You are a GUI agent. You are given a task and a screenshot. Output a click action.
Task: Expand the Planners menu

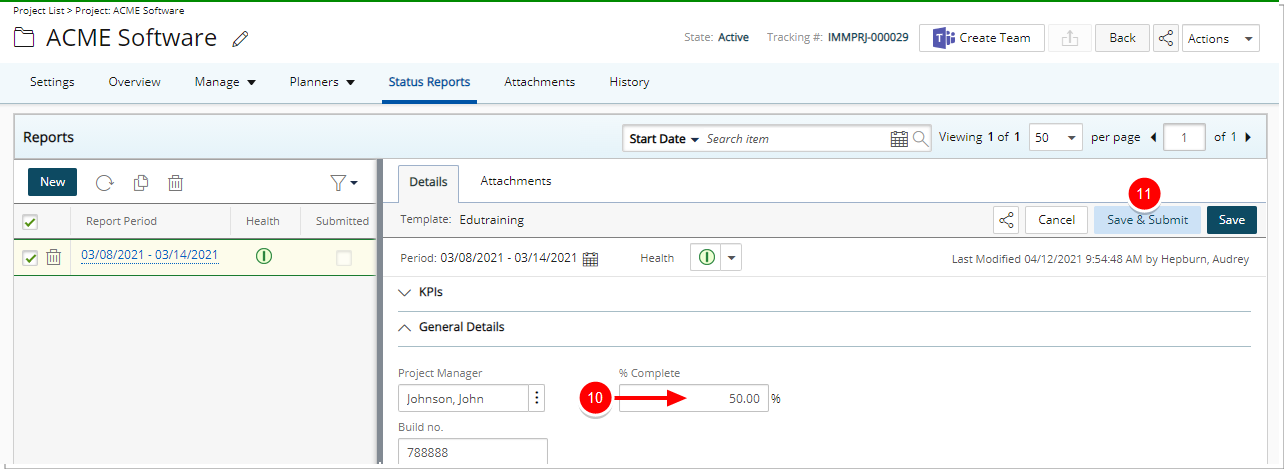[322, 82]
